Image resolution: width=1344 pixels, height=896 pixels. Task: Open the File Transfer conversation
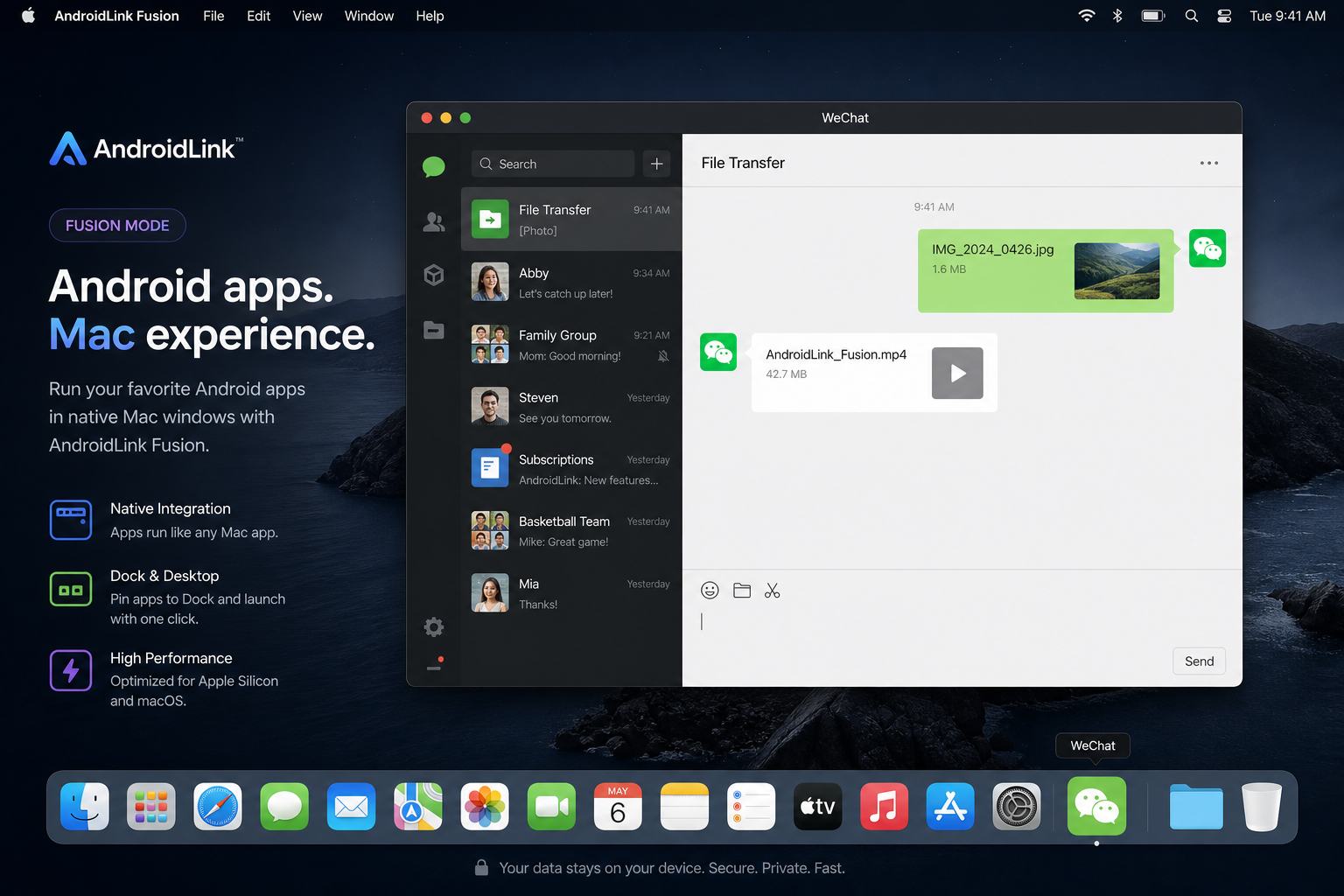pos(571,220)
